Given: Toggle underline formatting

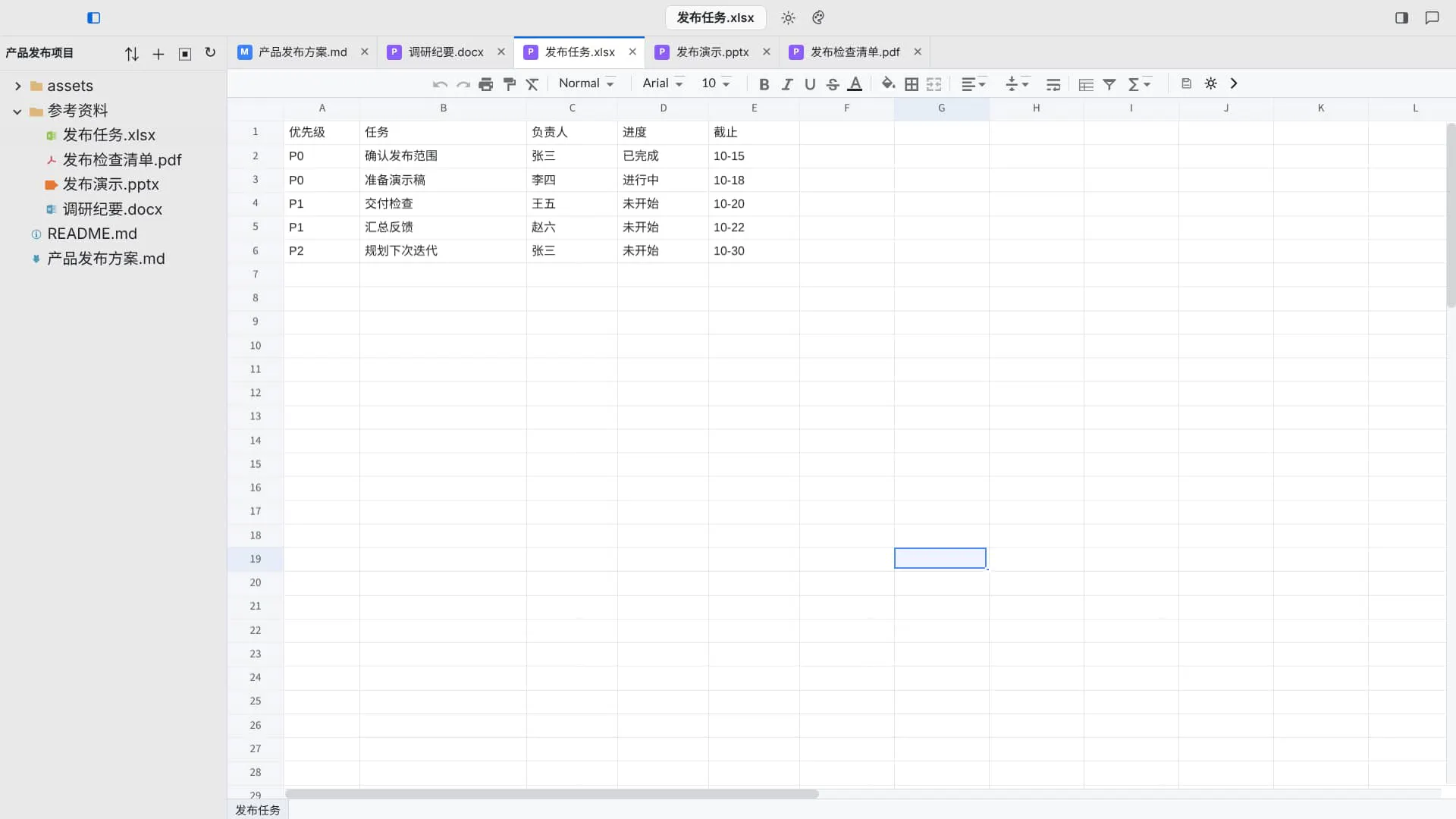Looking at the screenshot, I should tap(810, 84).
